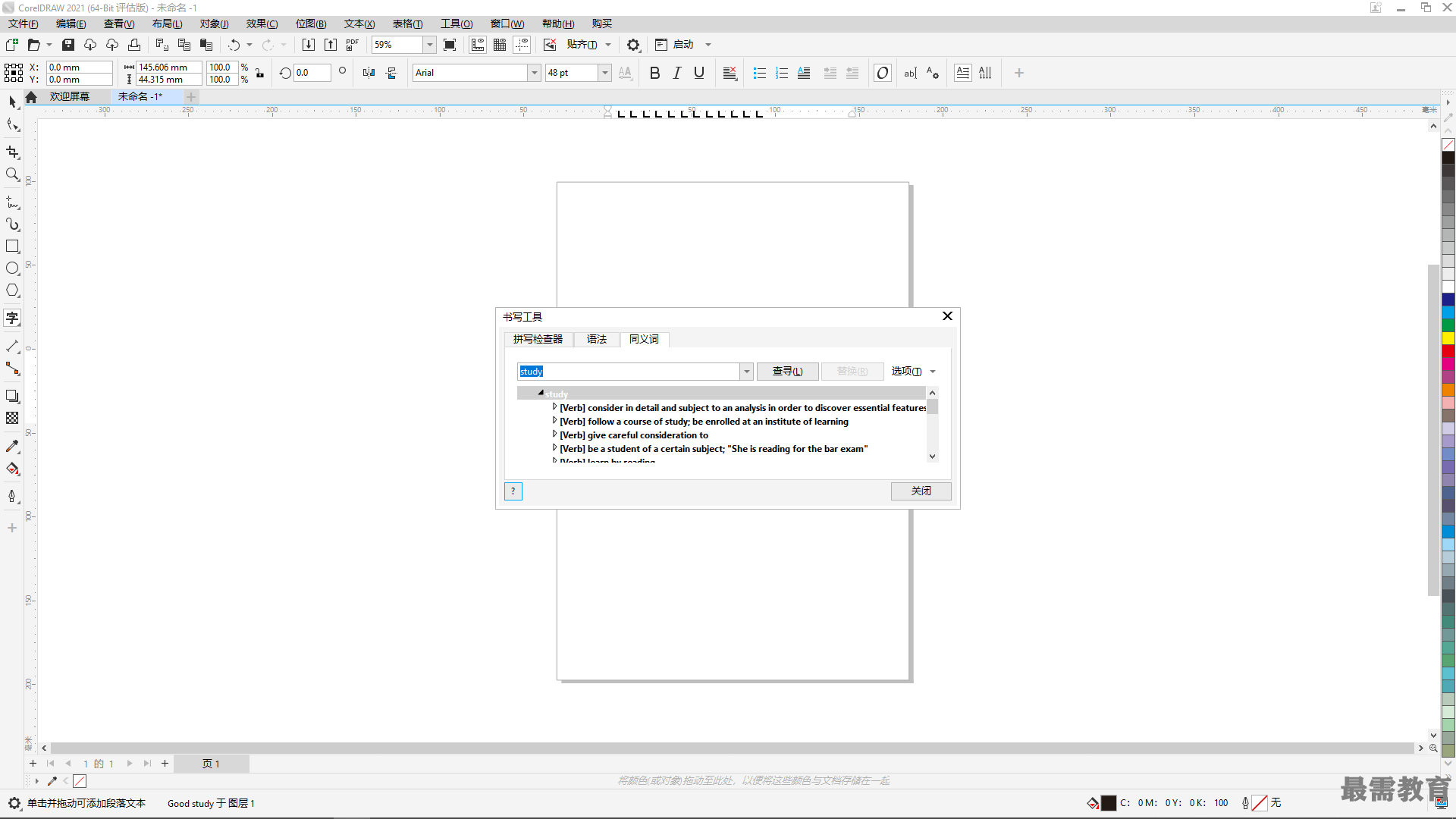Open the 文件 menu

(x=23, y=24)
